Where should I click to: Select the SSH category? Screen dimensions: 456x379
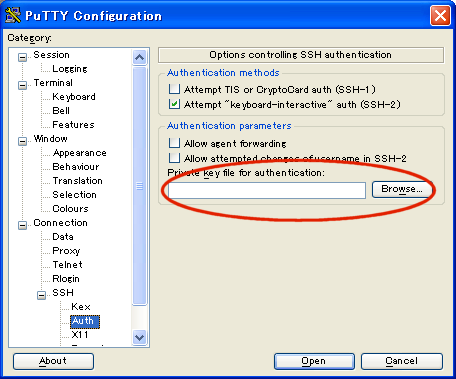pyautogui.click(x=63, y=293)
